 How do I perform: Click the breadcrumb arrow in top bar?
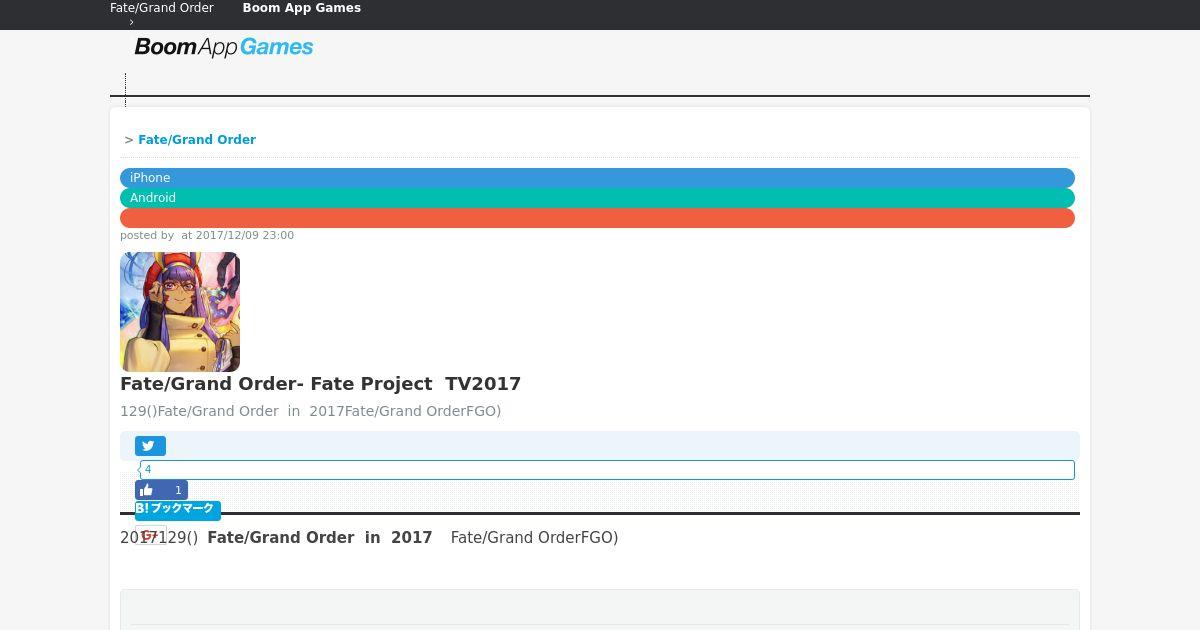[131, 22]
